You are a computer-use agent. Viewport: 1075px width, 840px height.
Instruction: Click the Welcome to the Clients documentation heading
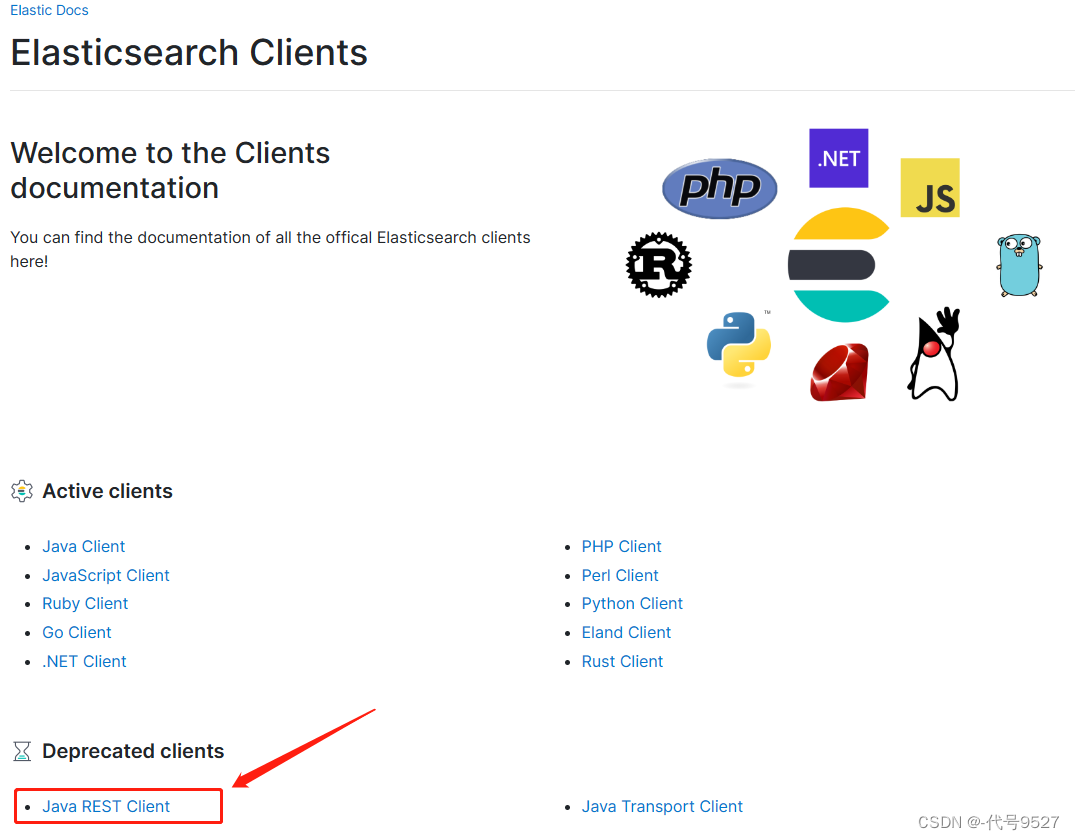(x=170, y=170)
